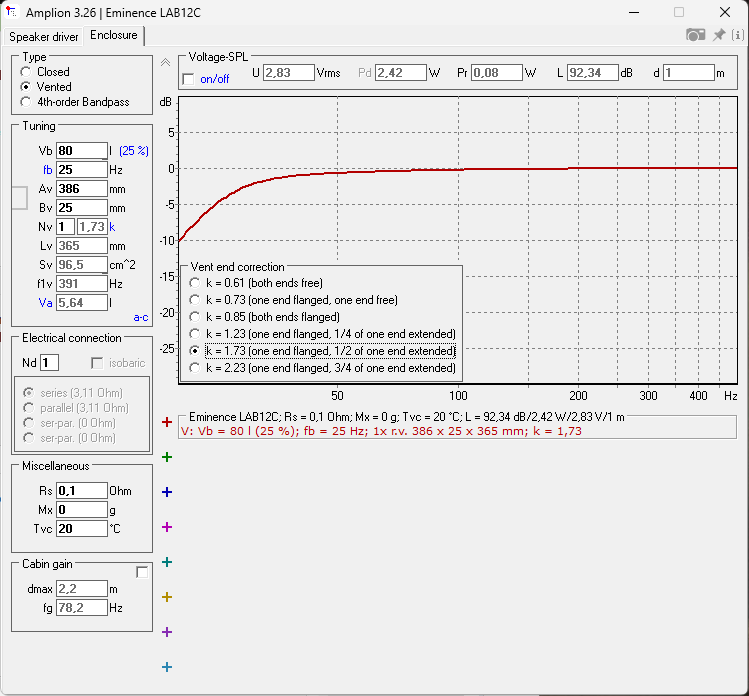The image size is (749, 696).
Task: Choose k = 0.73 one end flanged, one free
Action: pos(293,300)
